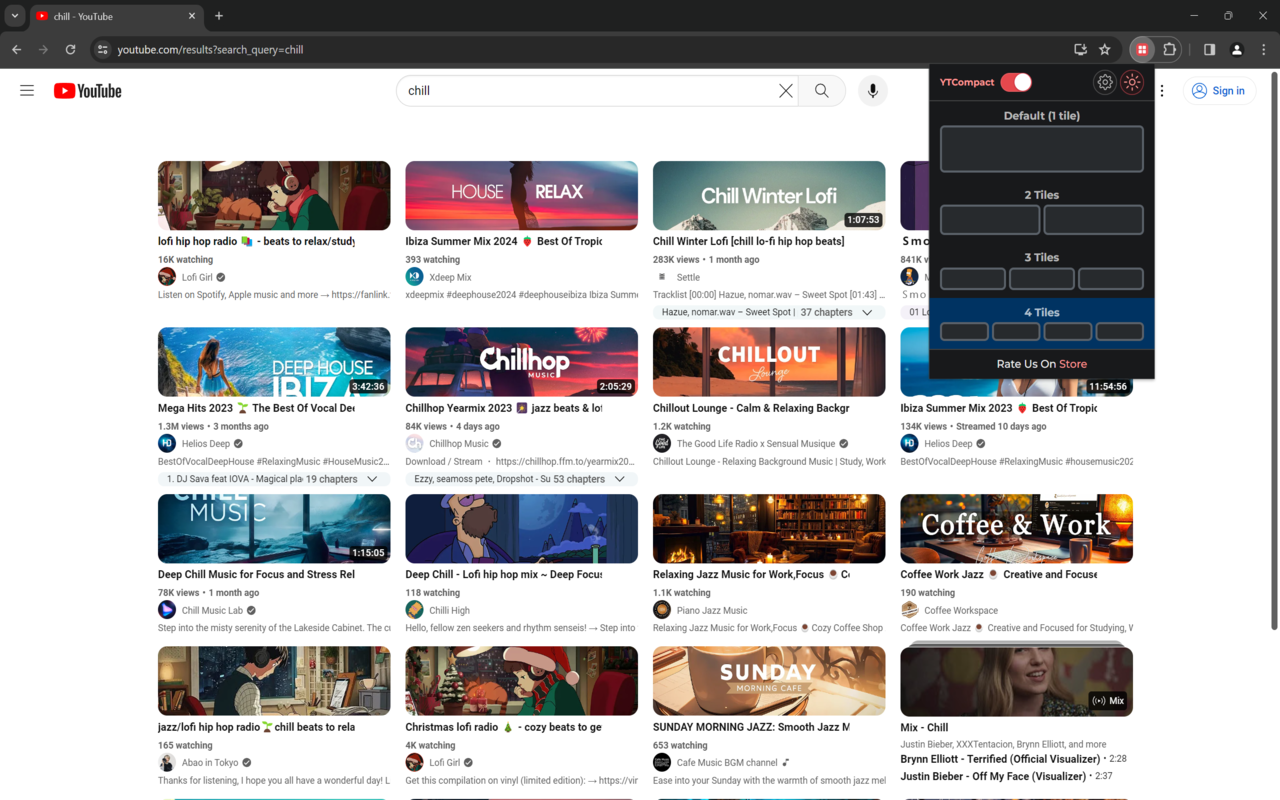This screenshot has width=1280, height=800.
Task: Click the YTCompact extension icon in the toolbar
Action: pyautogui.click(x=1142, y=49)
